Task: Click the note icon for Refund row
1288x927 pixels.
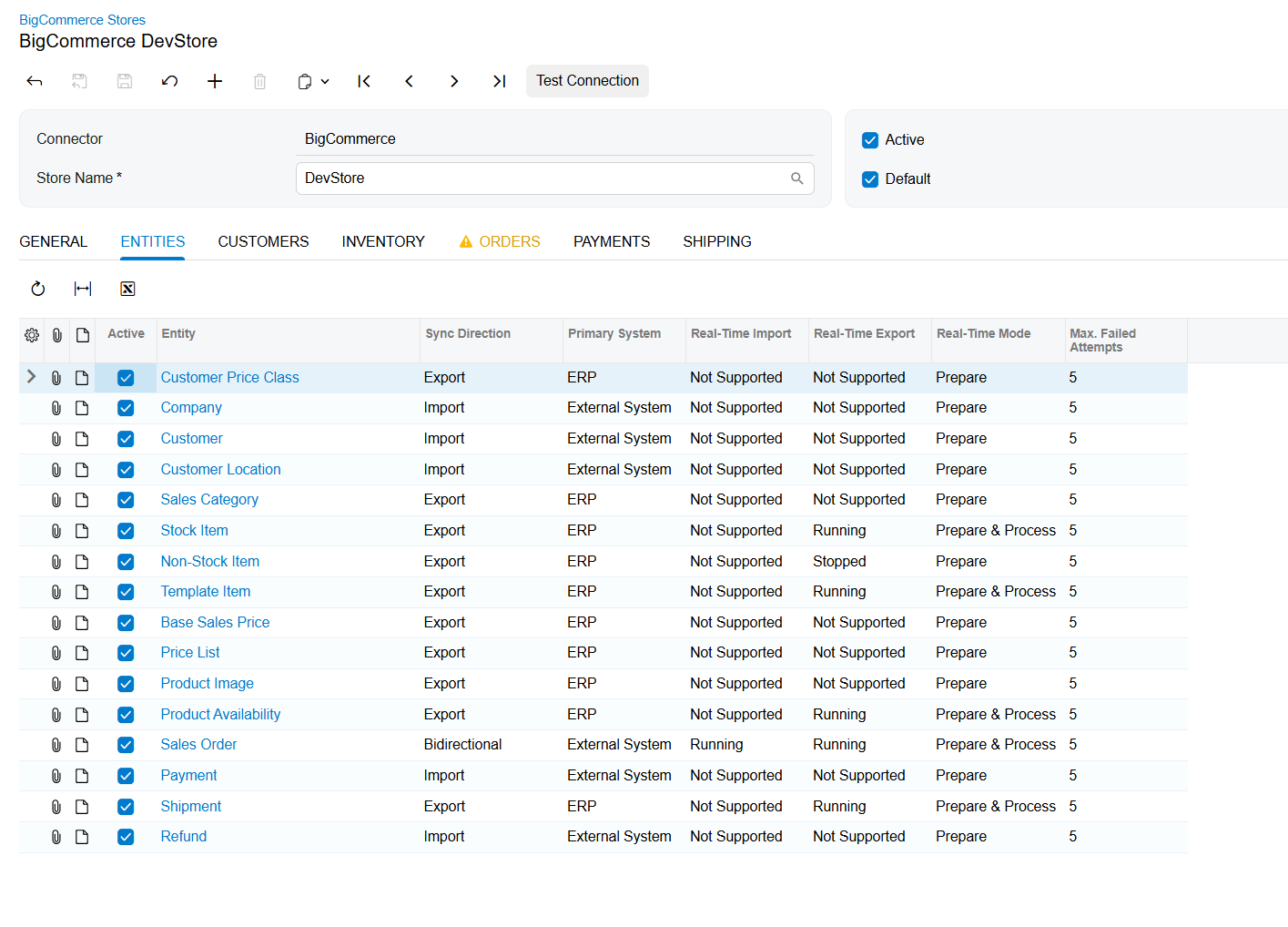Action: [82, 837]
